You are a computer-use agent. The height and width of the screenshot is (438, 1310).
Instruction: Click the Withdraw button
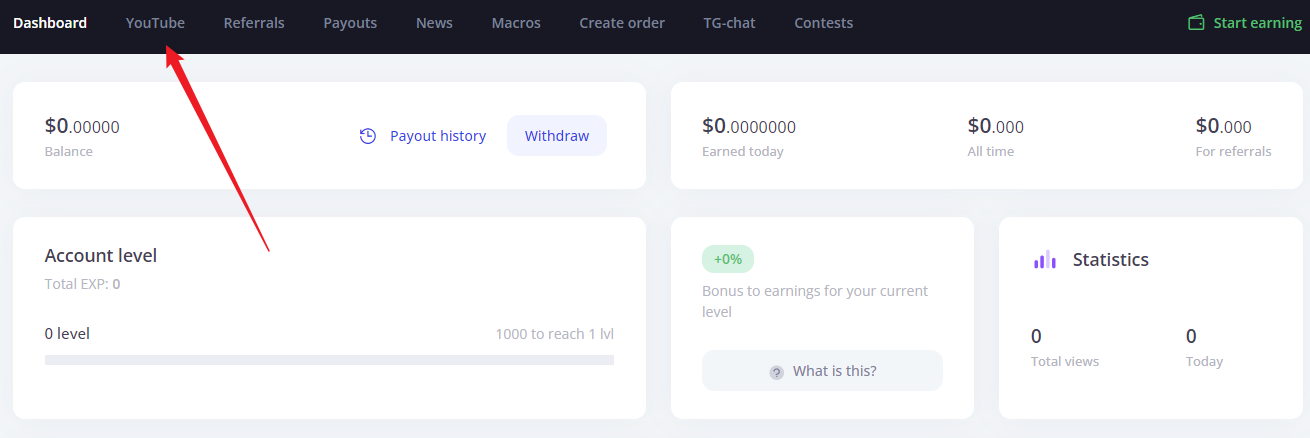click(x=557, y=136)
